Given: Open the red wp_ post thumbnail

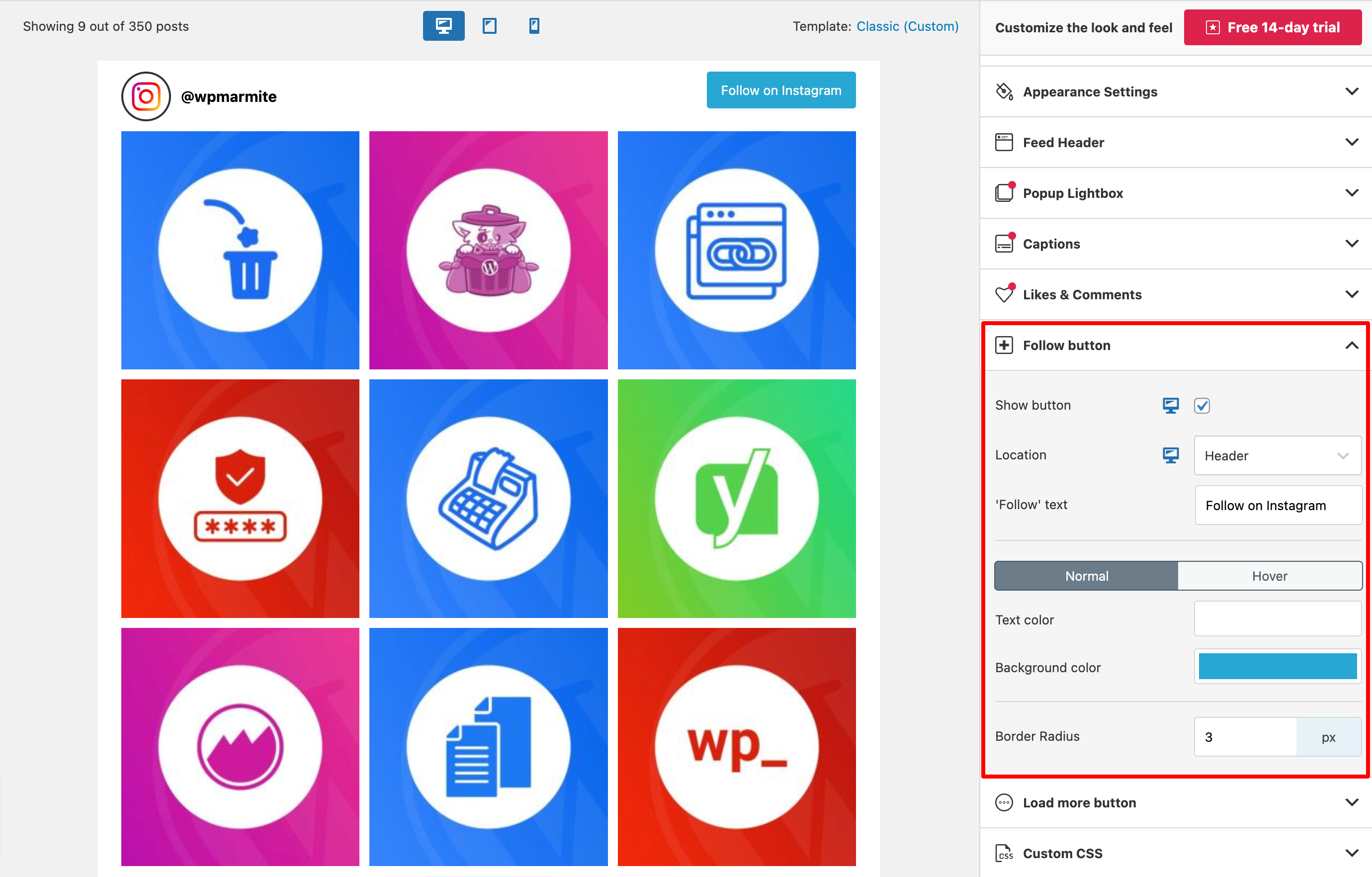Looking at the screenshot, I should (737, 747).
